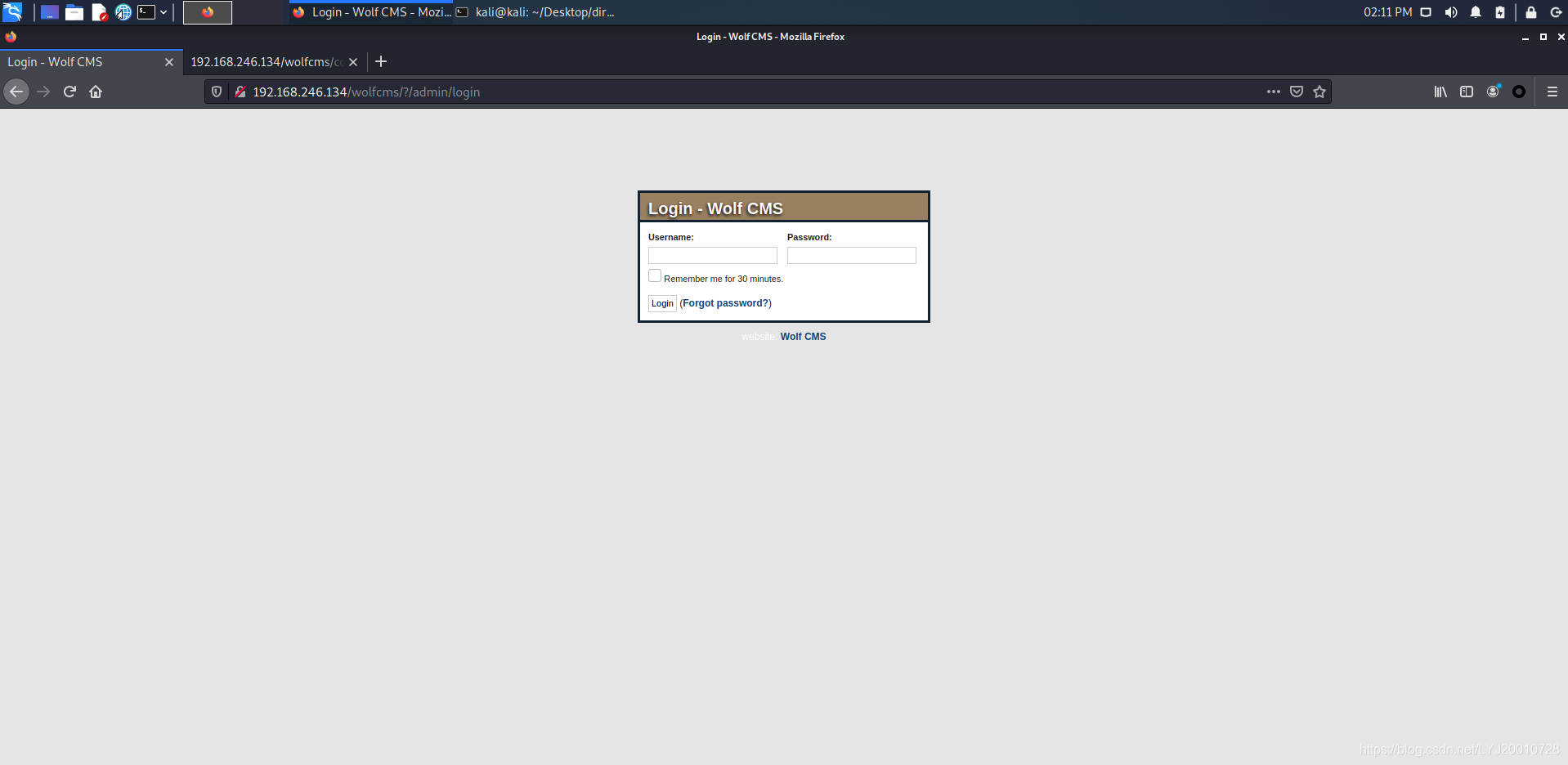Switch to the 192.168.246.134/wolfcms tab
Screen dimensions: 1568x765
[275, 62]
